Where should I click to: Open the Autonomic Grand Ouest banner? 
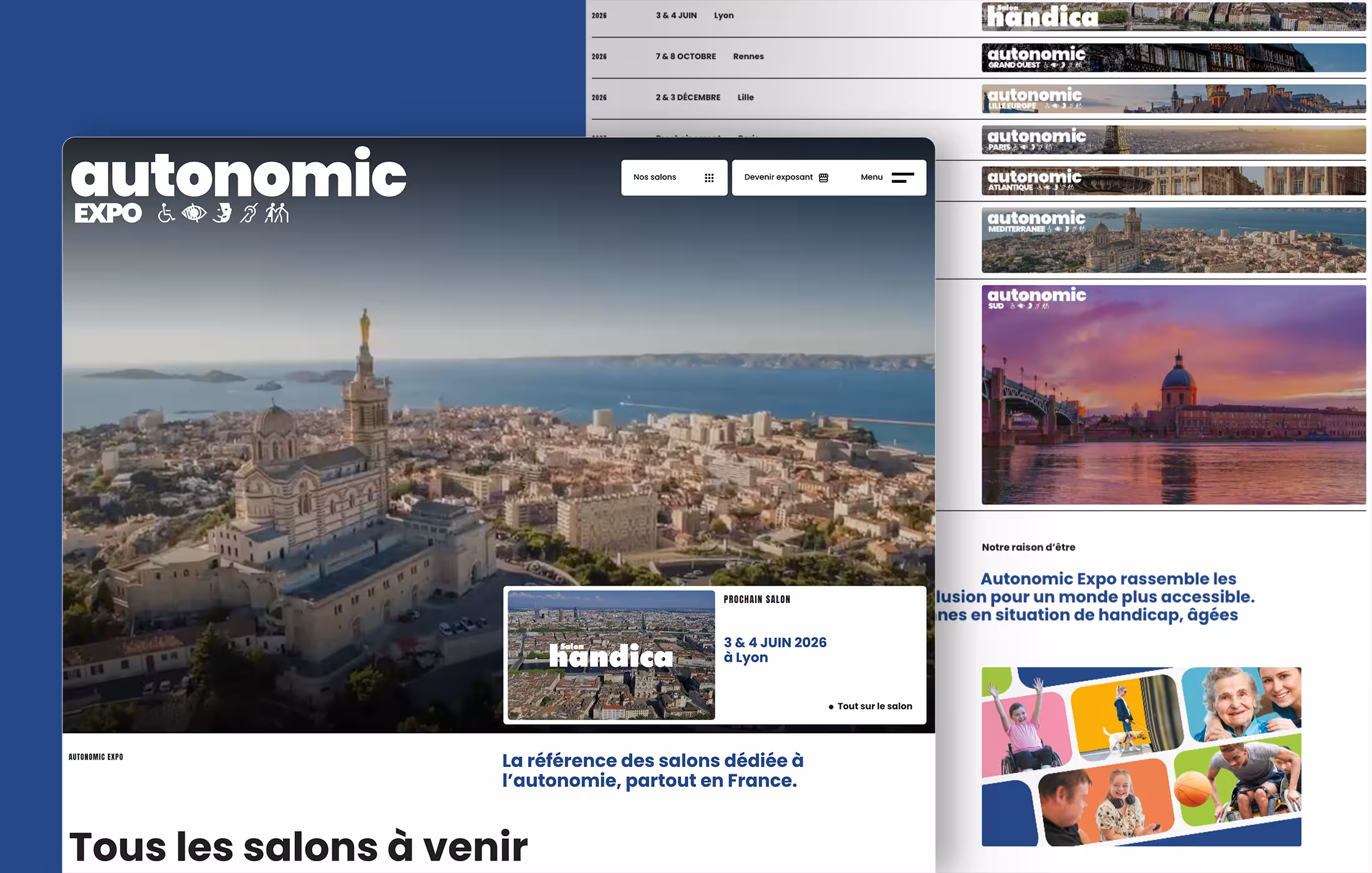pyautogui.click(x=1172, y=58)
